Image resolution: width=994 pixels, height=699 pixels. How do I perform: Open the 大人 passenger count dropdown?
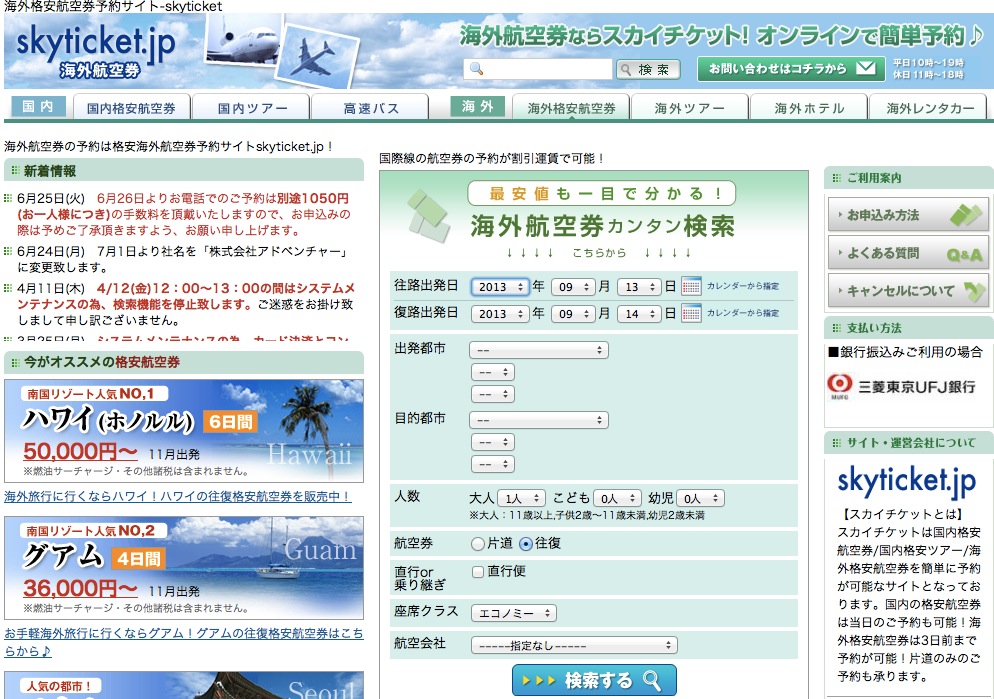click(x=522, y=499)
